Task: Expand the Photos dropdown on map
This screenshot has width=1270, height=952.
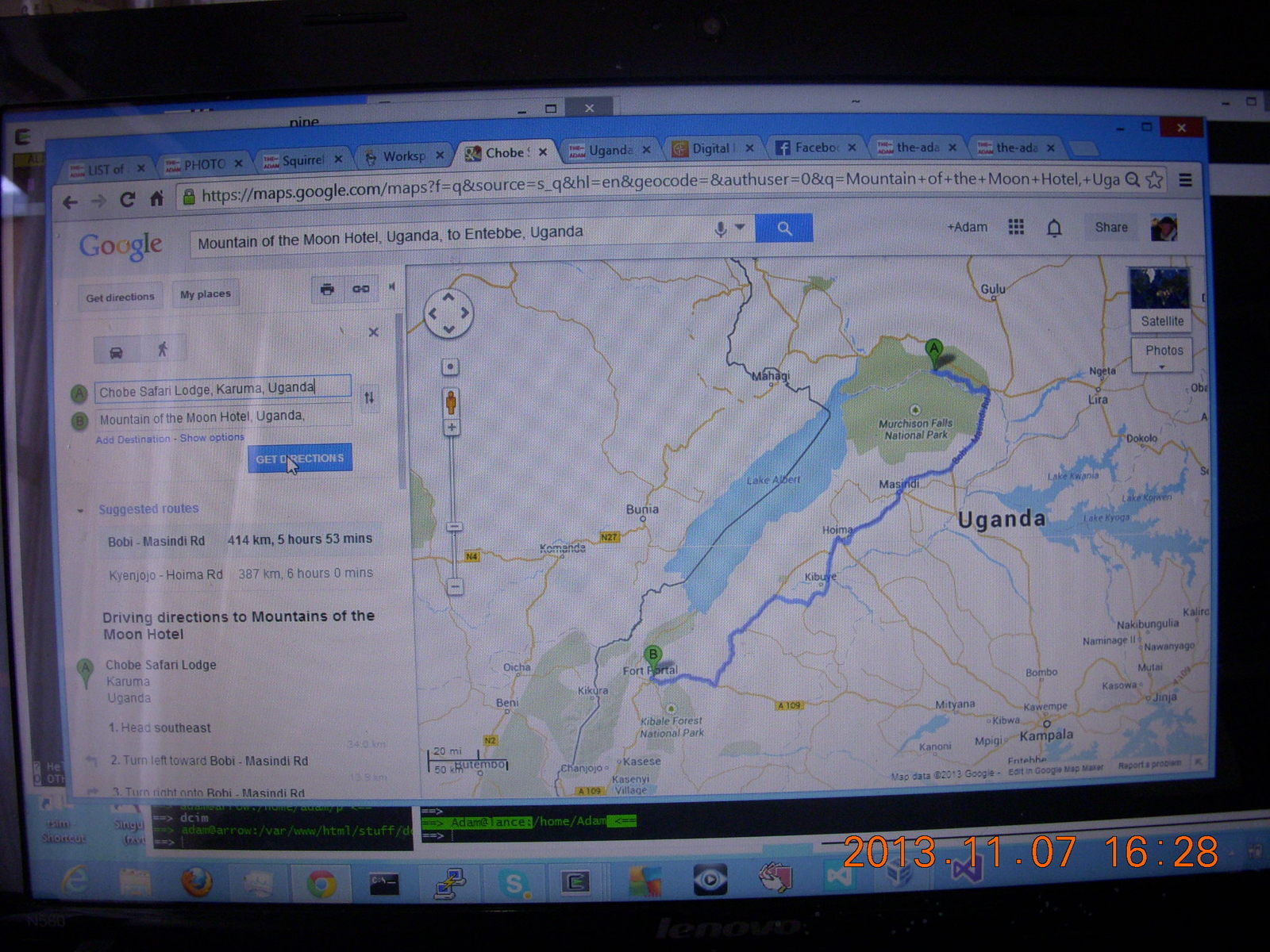Action: click(x=1163, y=355)
